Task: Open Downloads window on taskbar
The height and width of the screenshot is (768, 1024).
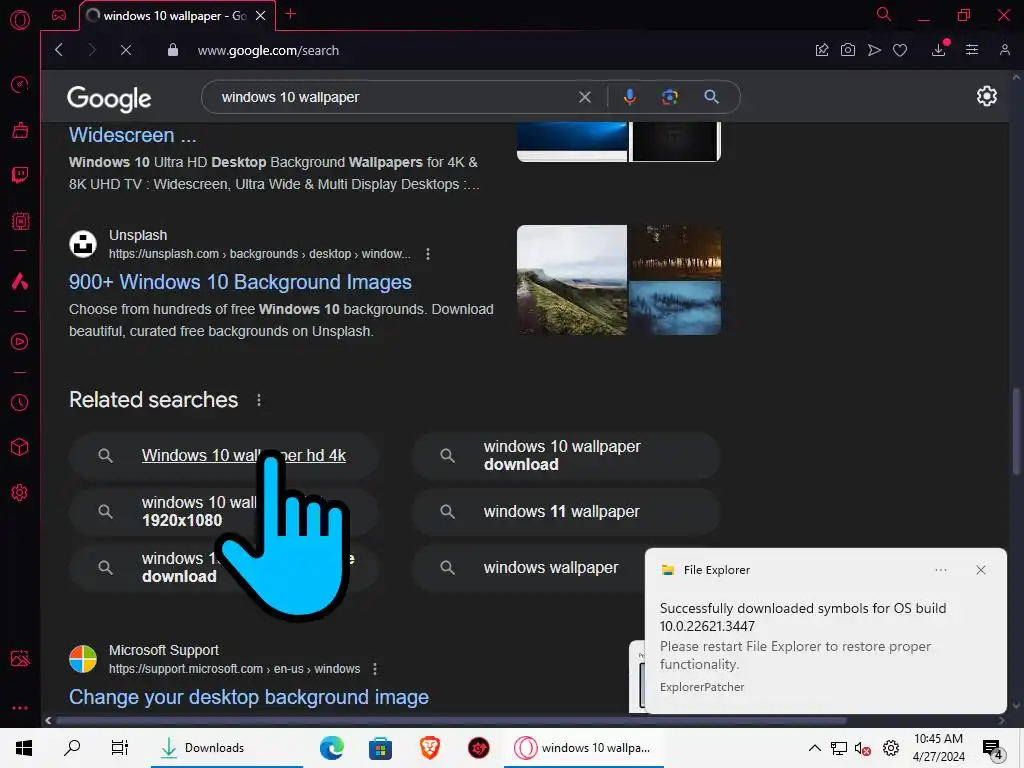Action: [227, 748]
